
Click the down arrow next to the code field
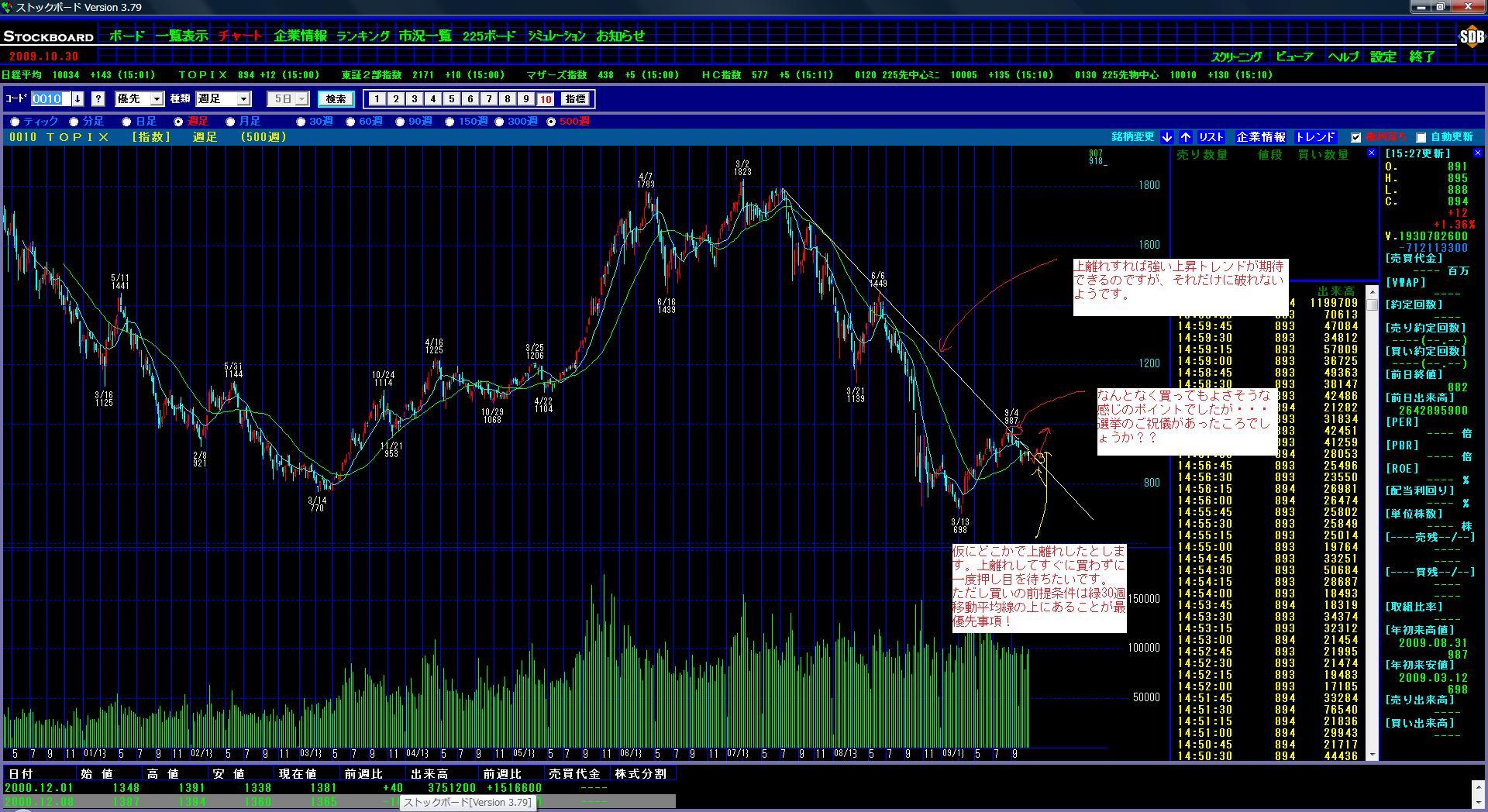click(78, 98)
